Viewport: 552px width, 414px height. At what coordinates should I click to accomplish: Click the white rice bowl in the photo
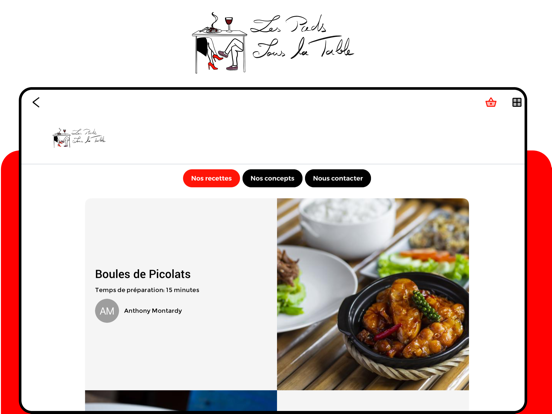(x=347, y=225)
